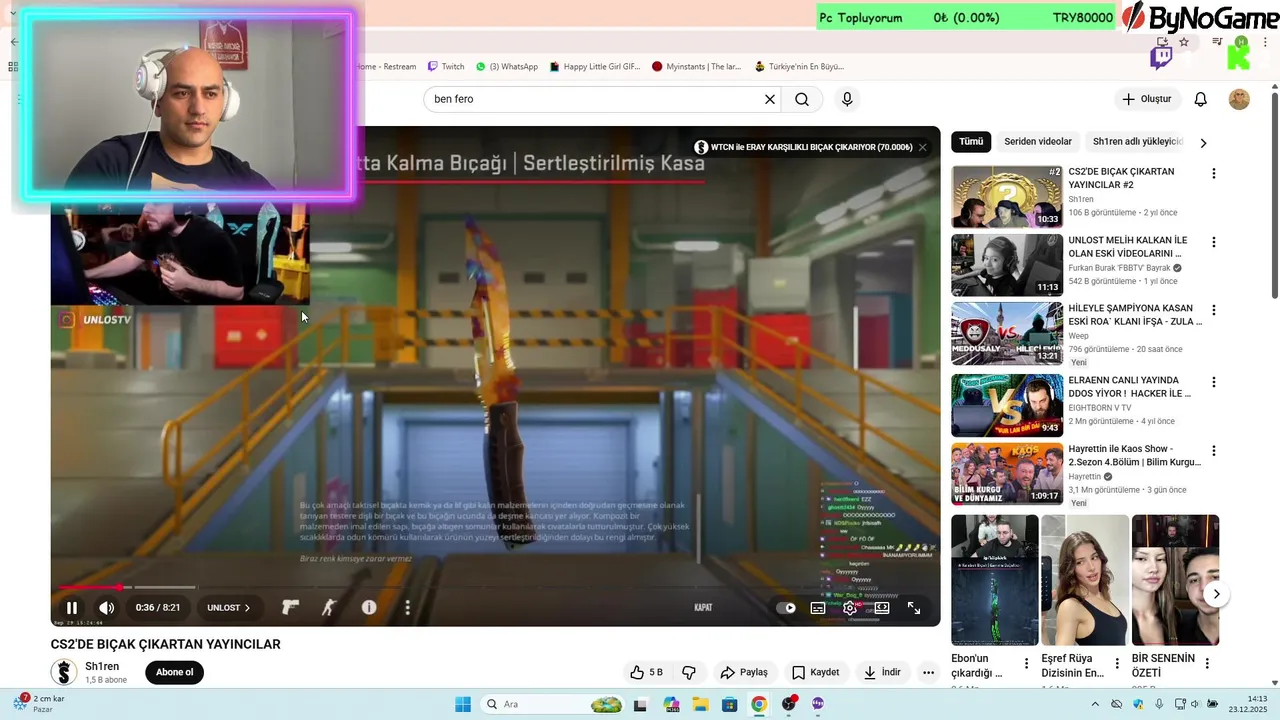
Task: Open ELRAENN CANLI YAYINDA DDOS video link
Action: (x=1129, y=387)
